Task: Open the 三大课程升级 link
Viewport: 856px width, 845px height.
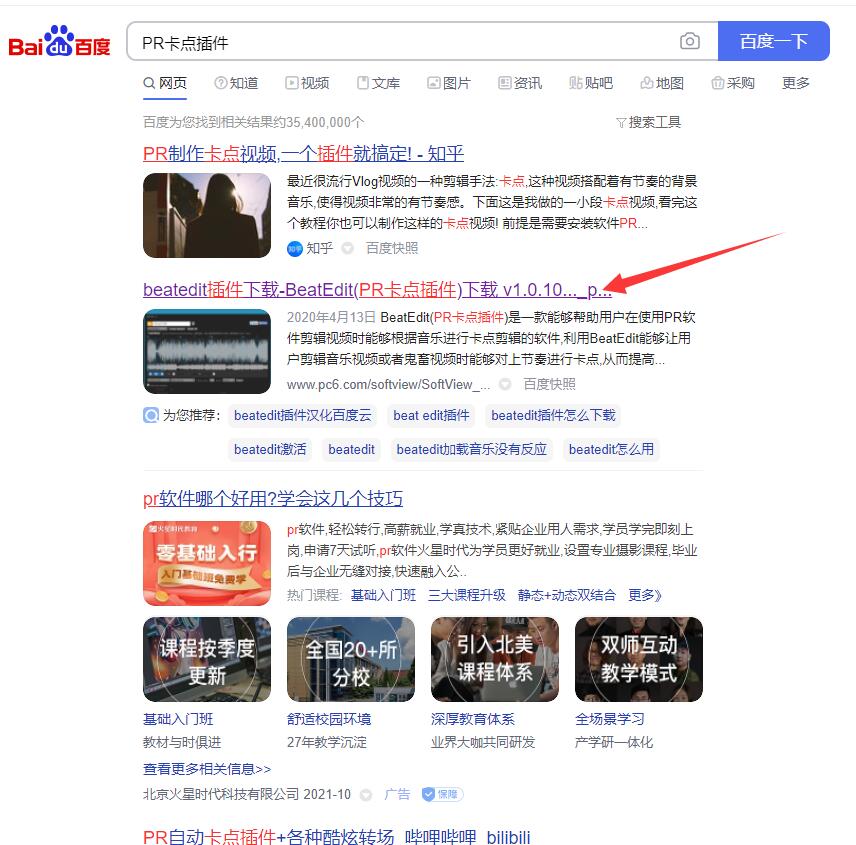Action: point(467,595)
